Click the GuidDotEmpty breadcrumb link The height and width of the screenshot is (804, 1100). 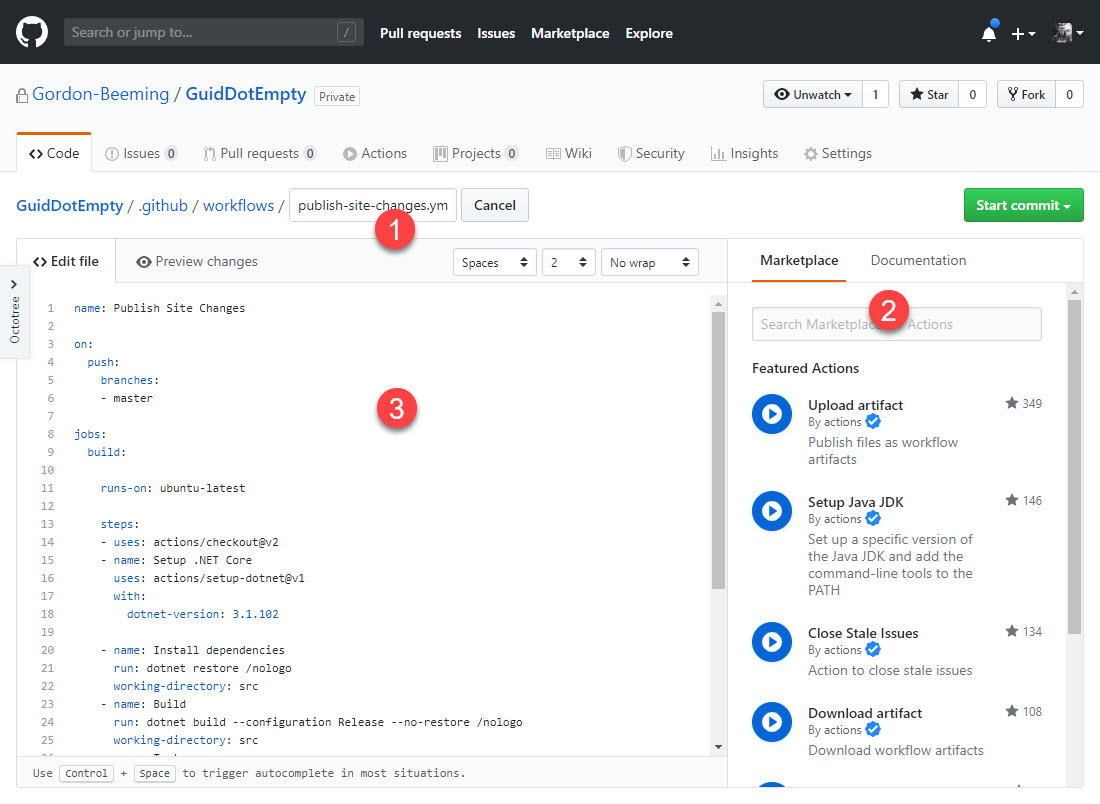tap(69, 205)
